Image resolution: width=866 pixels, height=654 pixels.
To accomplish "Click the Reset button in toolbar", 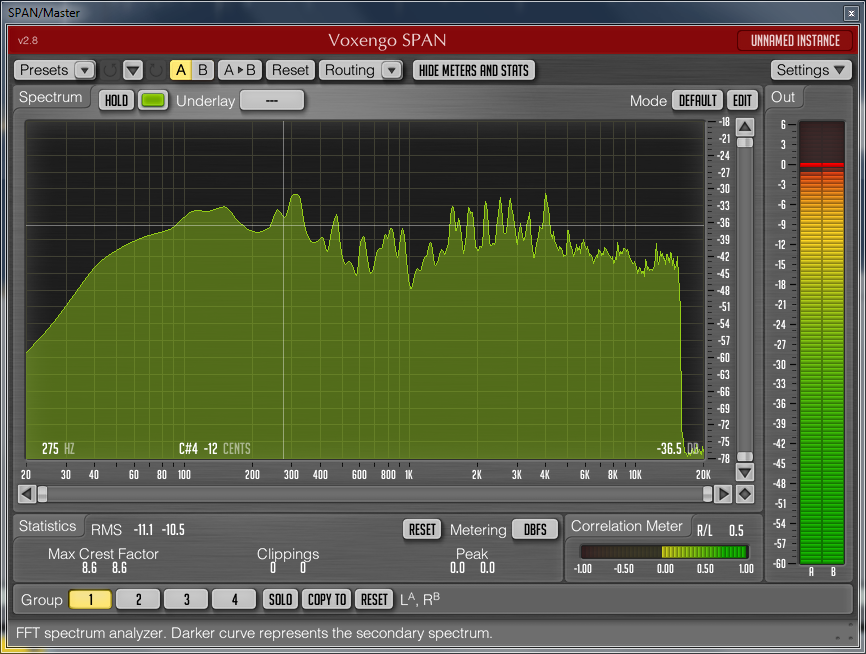I will click(291, 70).
